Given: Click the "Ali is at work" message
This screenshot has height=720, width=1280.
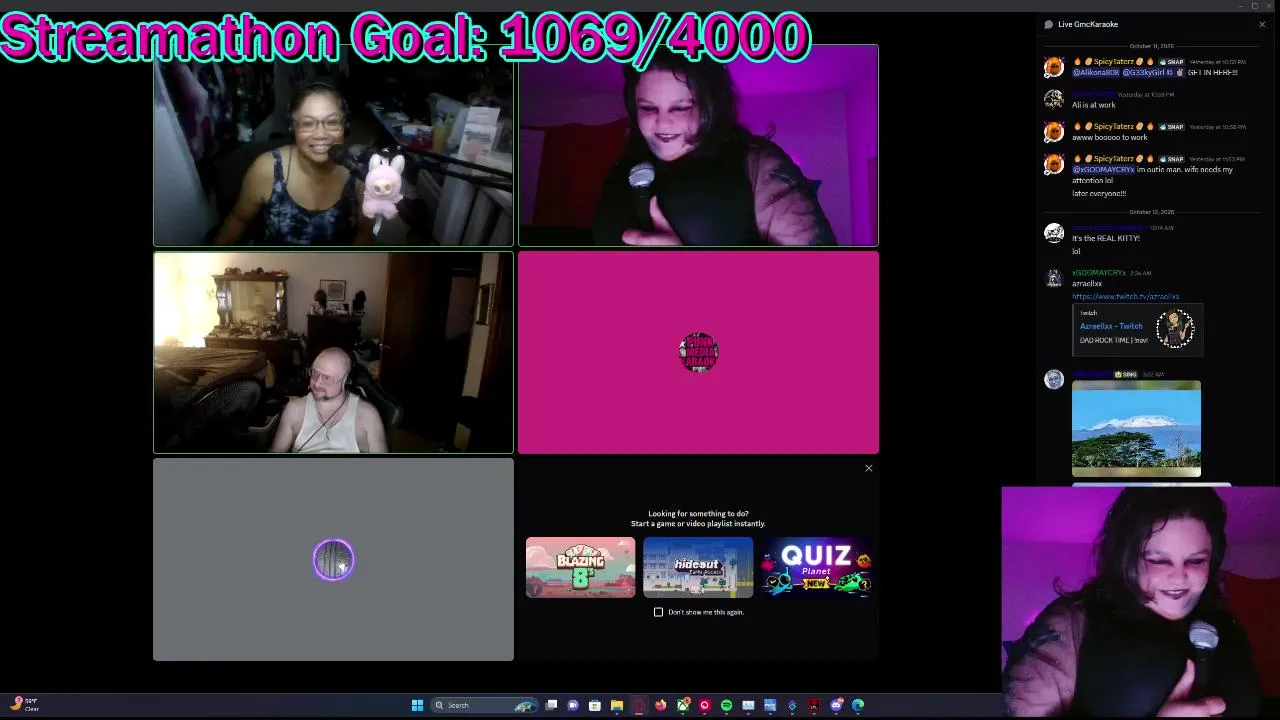Looking at the screenshot, I should click(1093, 105).
